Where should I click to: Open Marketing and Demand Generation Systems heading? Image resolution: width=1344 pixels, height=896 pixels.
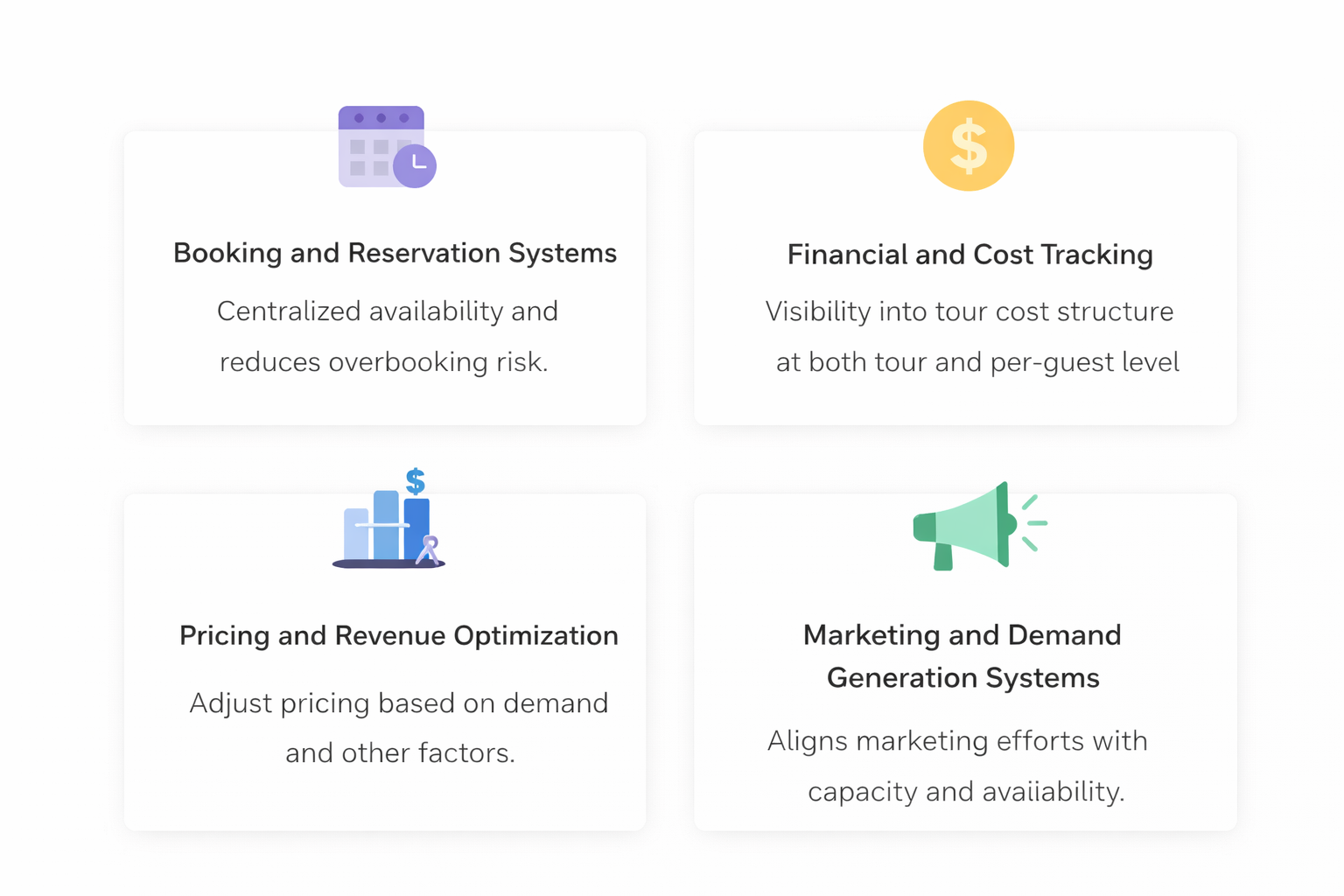tap(962, 656)
